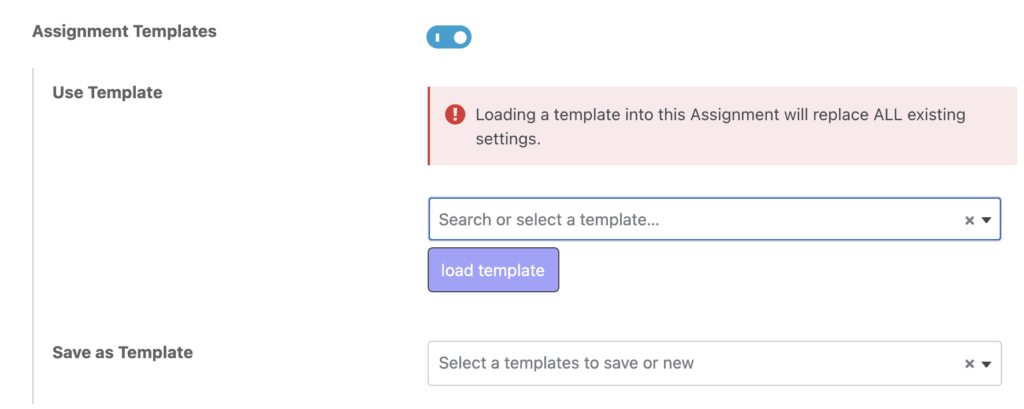Open template search dropdown arrow

[986, 221]
